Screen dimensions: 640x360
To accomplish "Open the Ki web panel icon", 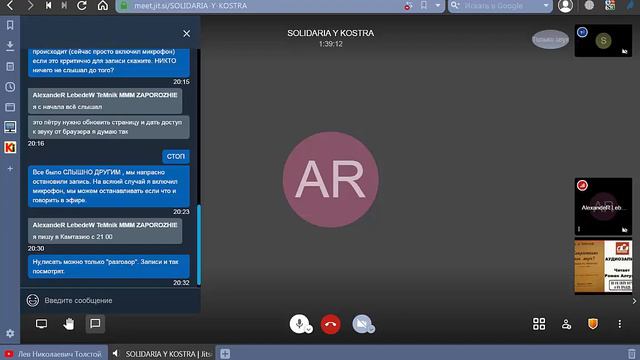I will tap(10, 147).
